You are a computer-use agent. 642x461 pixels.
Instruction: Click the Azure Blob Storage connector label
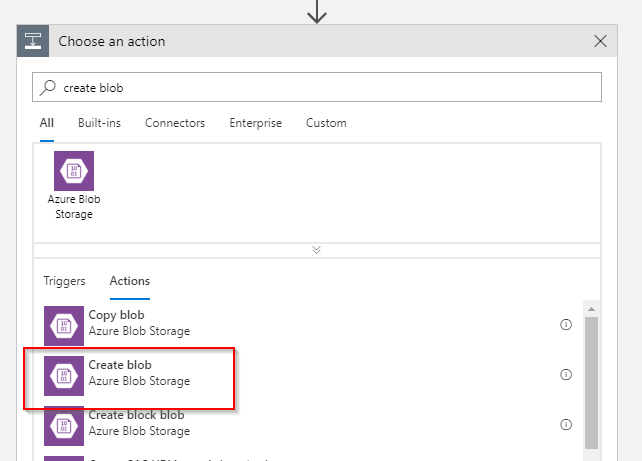click(74, 207)
